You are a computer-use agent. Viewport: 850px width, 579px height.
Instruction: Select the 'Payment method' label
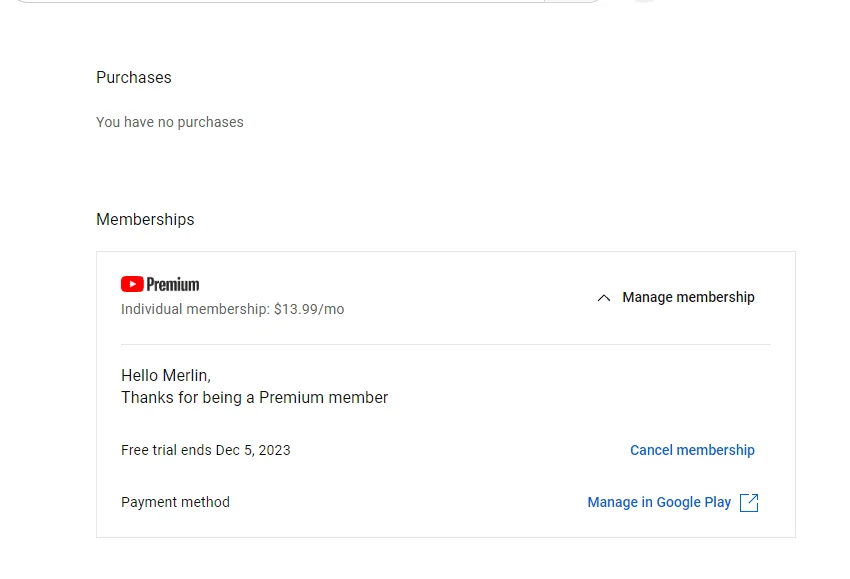[x=175, y=502]
